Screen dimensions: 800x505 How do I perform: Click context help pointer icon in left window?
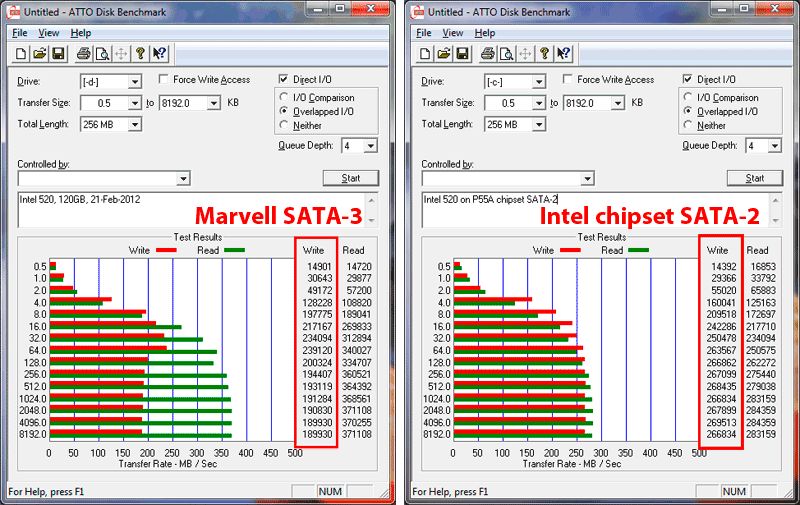(159, 54)
